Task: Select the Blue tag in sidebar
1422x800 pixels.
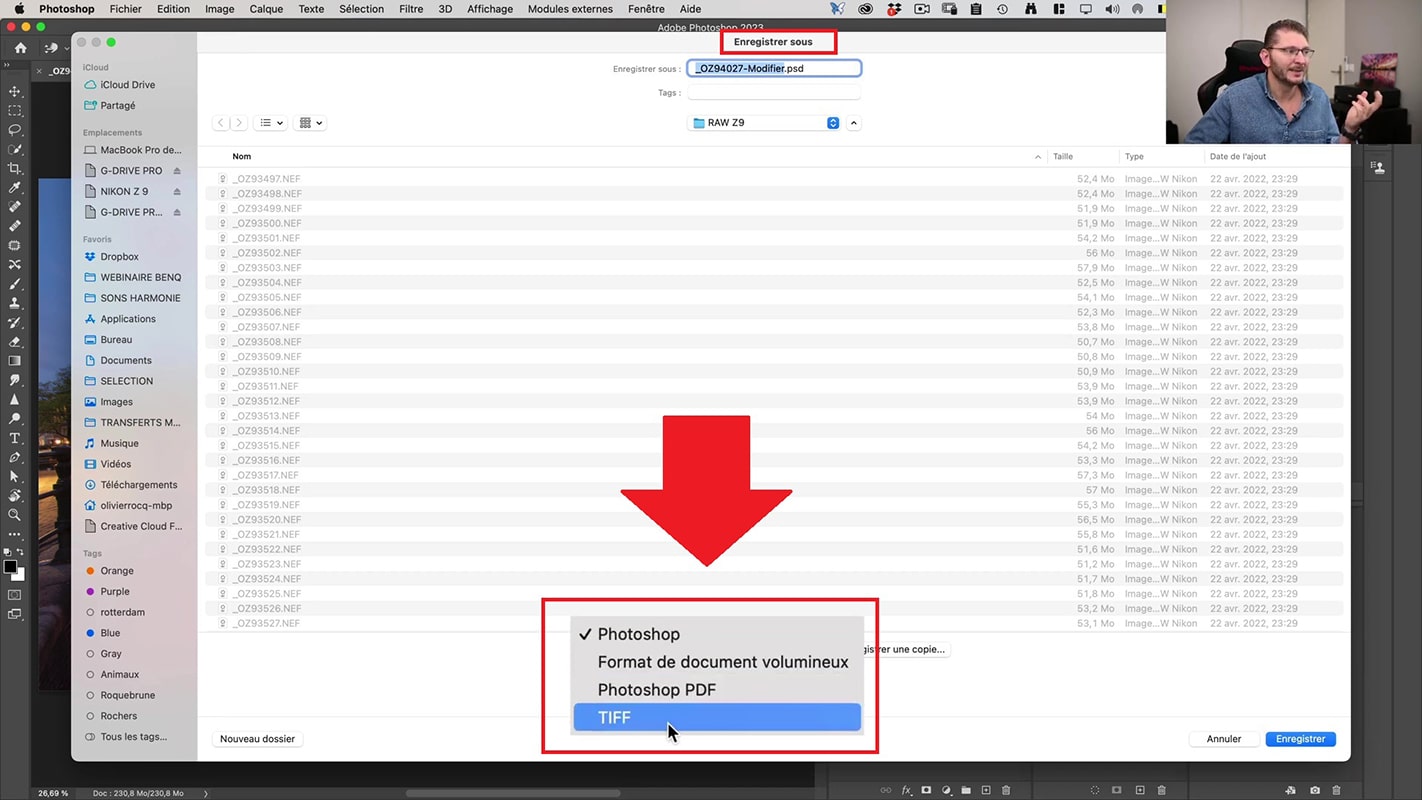Action: tap(110, 633)
